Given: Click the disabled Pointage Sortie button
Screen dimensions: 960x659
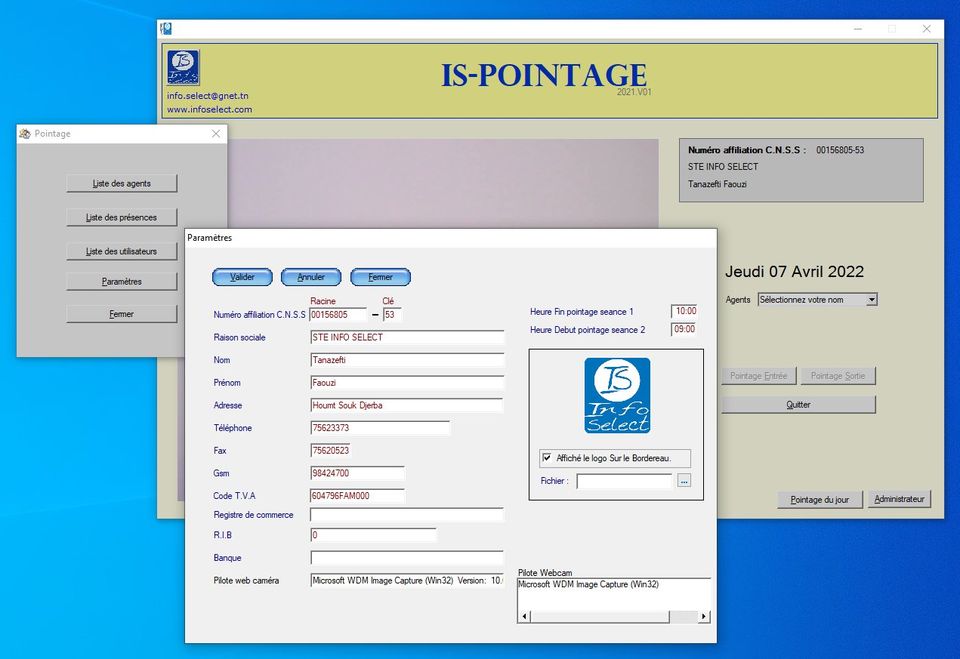Looking at the screenshot, I should click(x=838, y=376).
